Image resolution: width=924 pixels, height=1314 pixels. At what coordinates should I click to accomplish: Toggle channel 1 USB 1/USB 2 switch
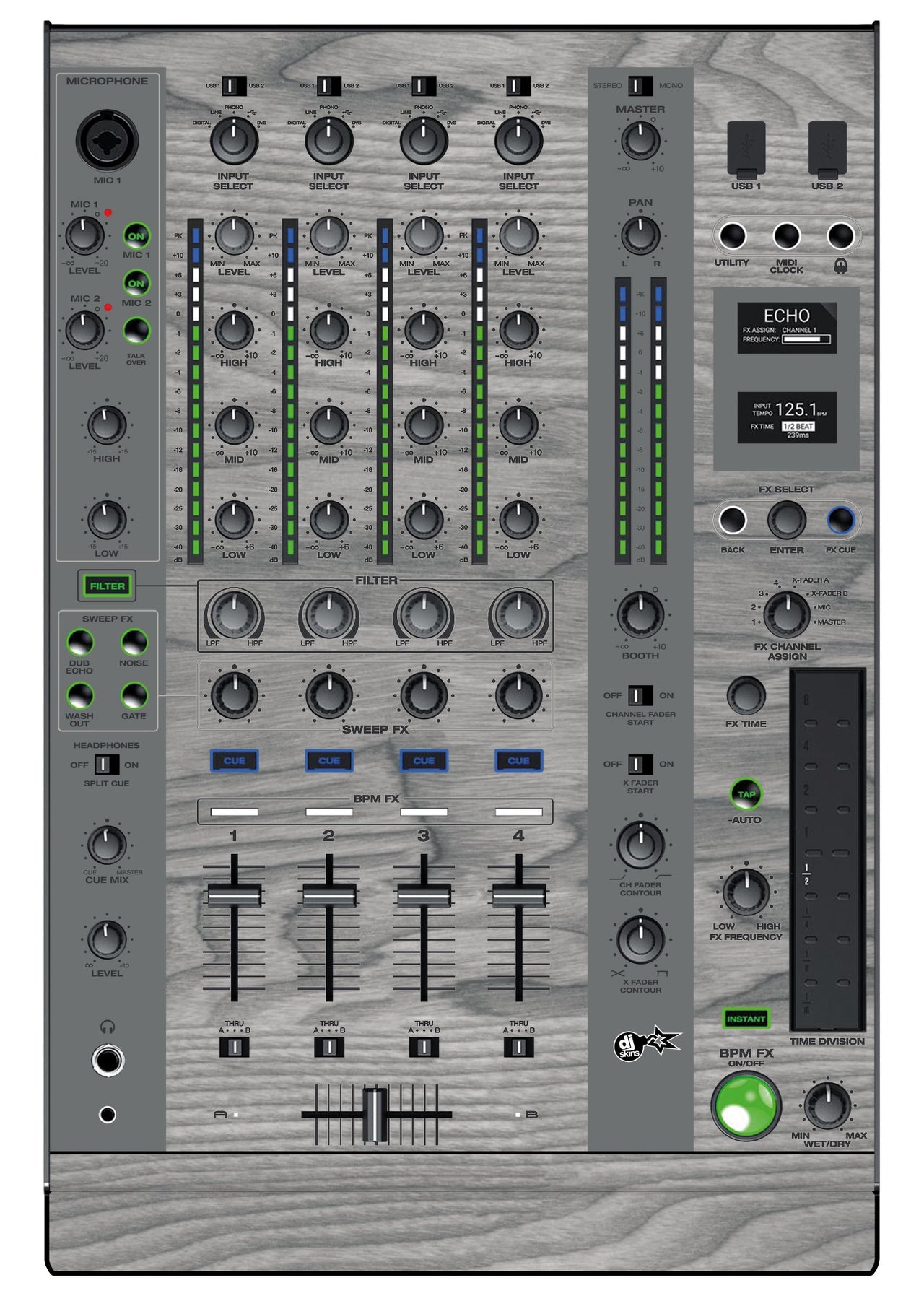click(x=234, y=86)
